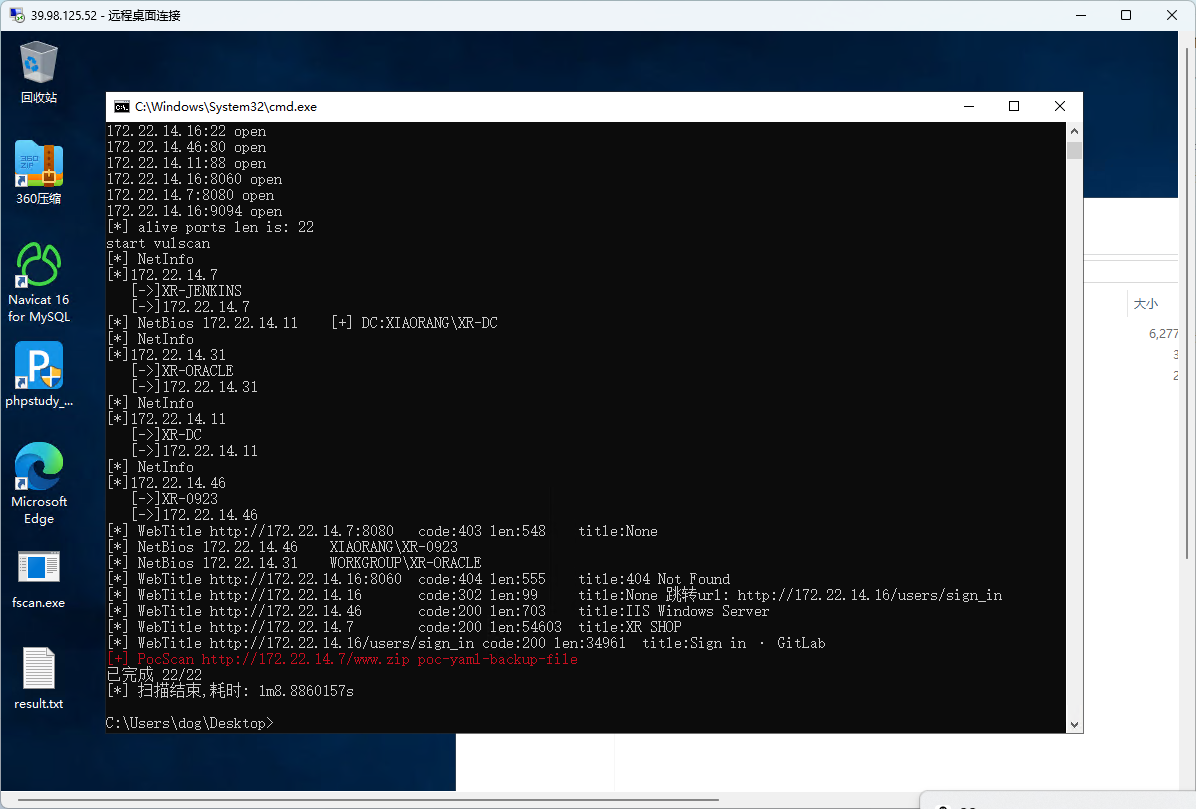Maximize the cmd.exe window
Screen dimensions: 1196x809
tap(1014, 106)
